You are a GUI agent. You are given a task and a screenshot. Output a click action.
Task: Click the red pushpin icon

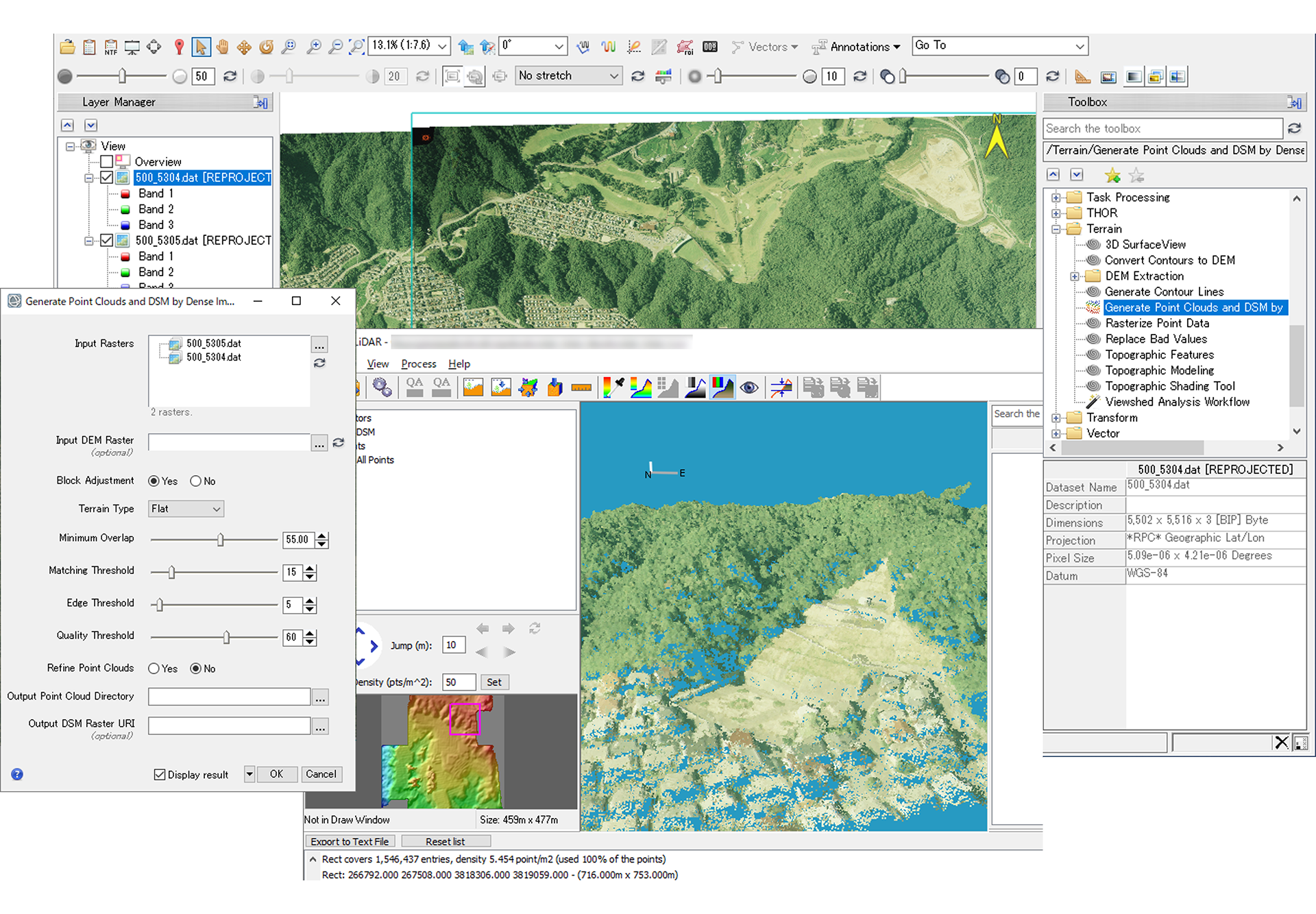[x=179, y=47]
